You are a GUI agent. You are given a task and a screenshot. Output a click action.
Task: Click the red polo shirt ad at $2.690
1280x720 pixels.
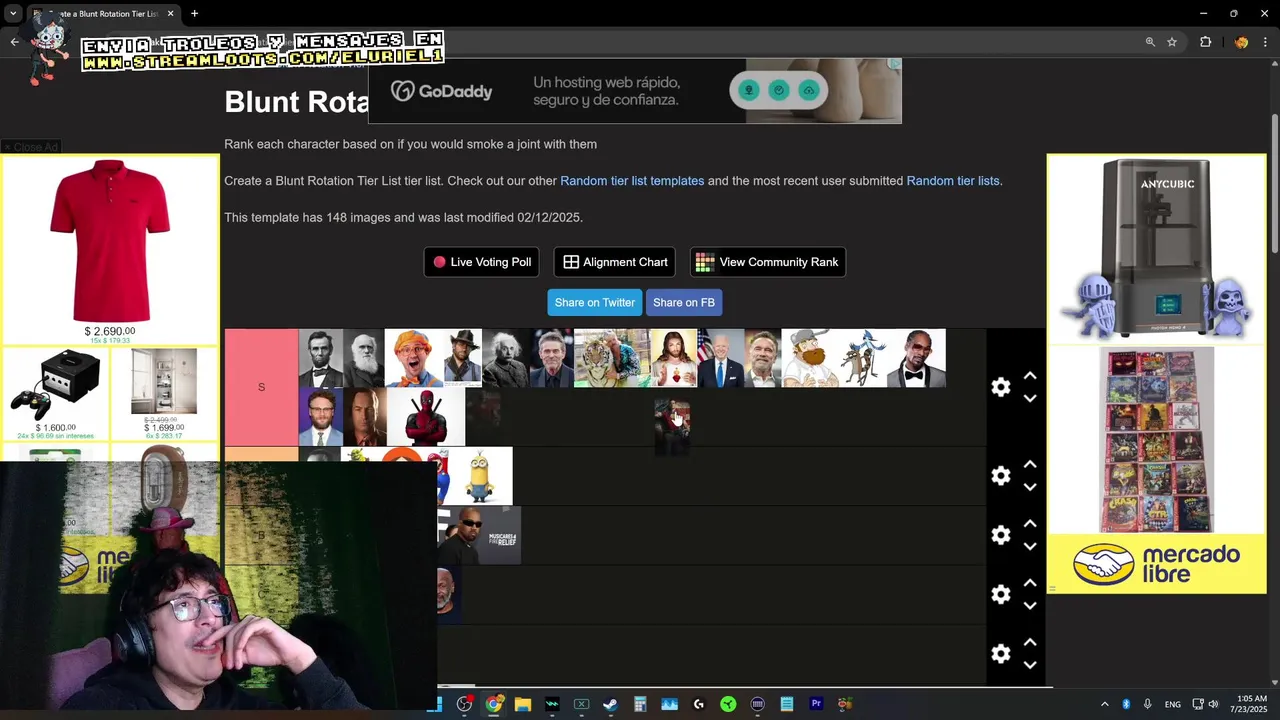tap(110, 250)
